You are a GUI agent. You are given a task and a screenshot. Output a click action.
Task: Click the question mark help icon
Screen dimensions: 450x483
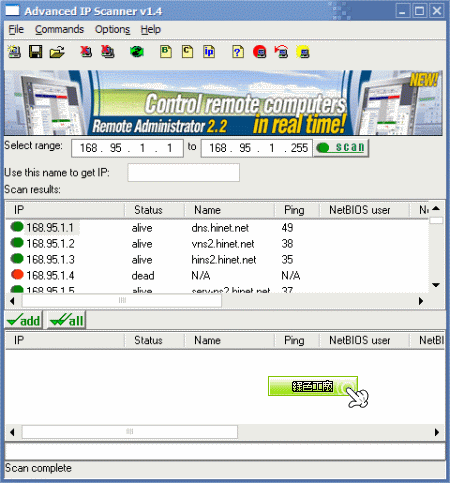(238, 52)
